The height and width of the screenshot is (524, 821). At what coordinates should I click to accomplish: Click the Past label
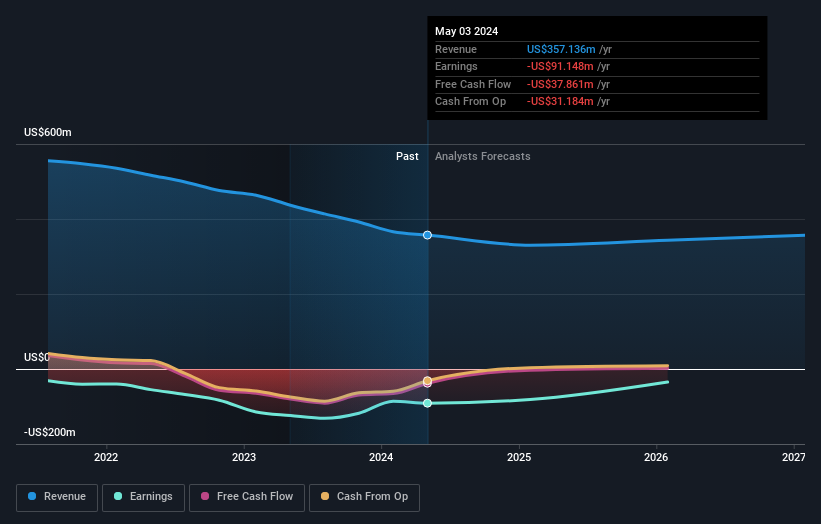pyautogui.click(x=407, y=157)
